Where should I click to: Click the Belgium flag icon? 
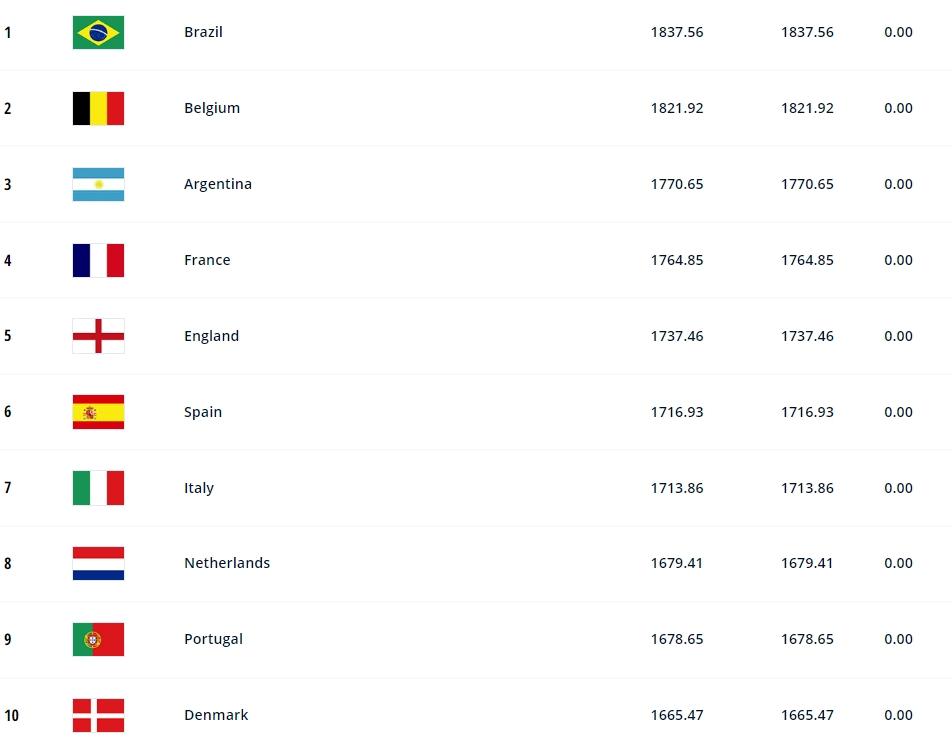pyautogui.click(x=98, y=108)
